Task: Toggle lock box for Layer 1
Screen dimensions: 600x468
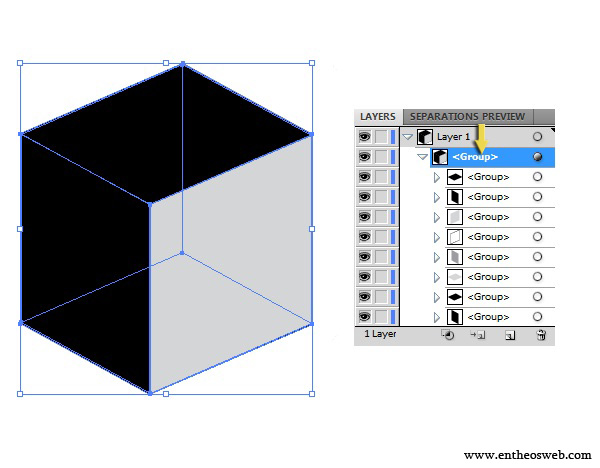Action: (x=381, y=137)
